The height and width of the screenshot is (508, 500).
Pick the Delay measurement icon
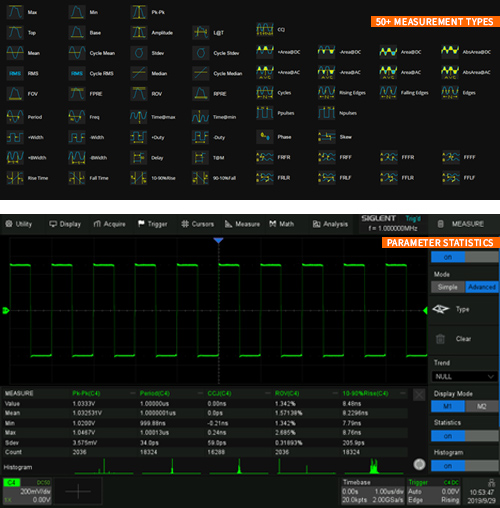click(x=139, y=157)
